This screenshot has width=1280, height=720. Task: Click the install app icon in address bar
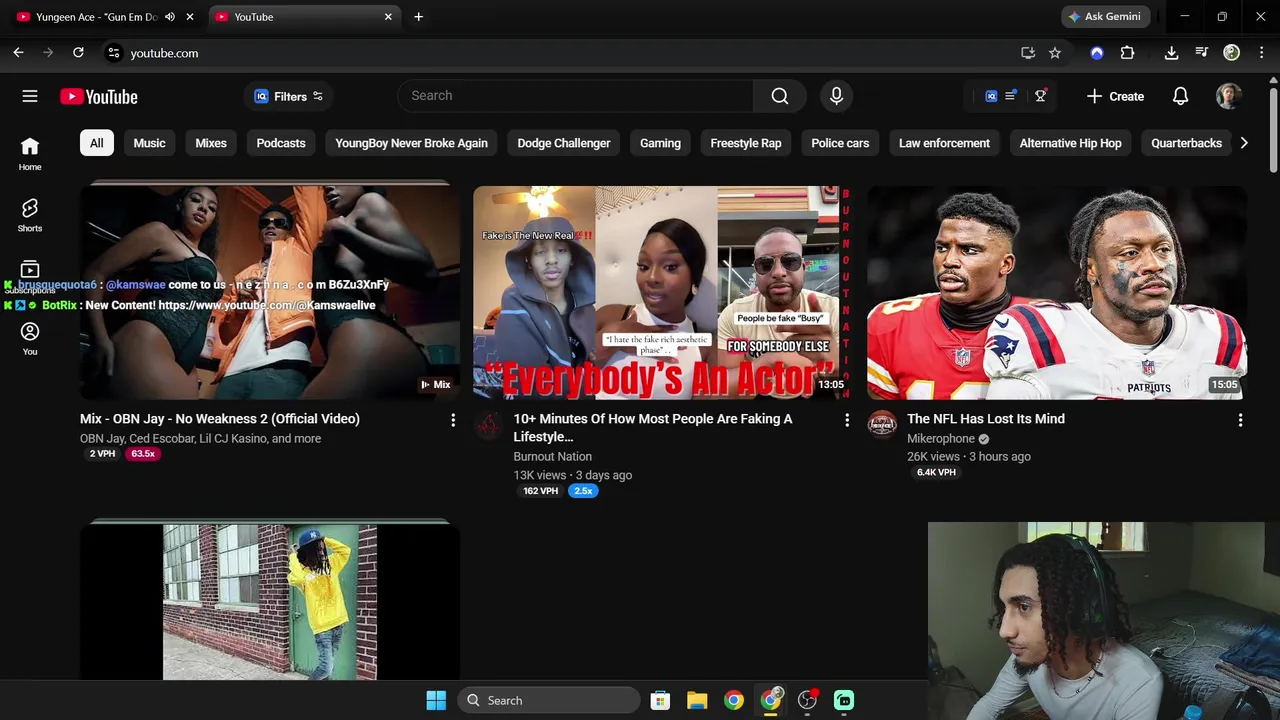point(1027,53)
